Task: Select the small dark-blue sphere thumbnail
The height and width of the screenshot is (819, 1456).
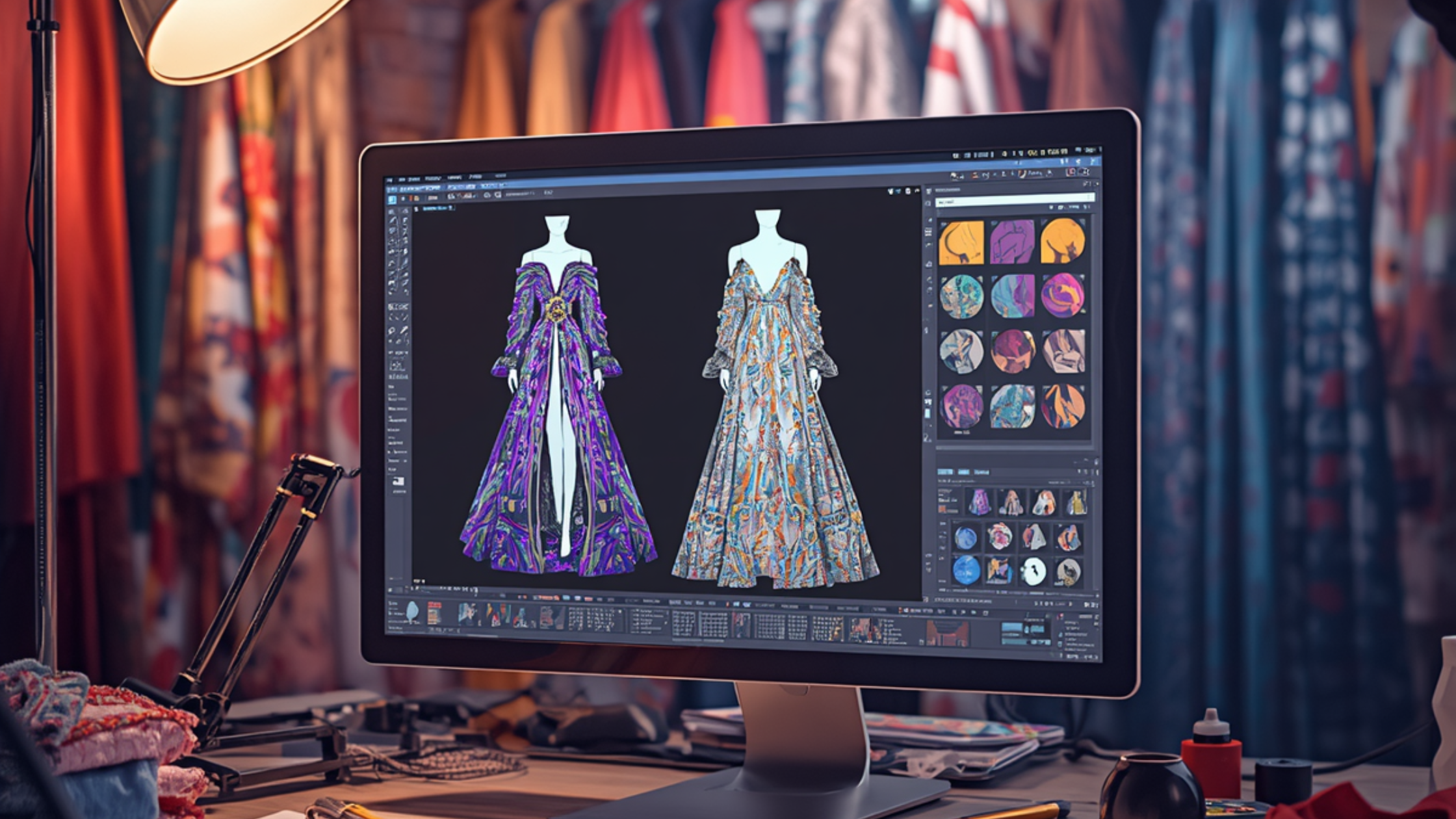Action: 965,538
